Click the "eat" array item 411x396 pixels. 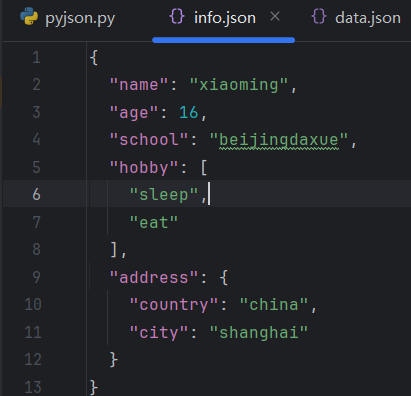click(154, 222)
